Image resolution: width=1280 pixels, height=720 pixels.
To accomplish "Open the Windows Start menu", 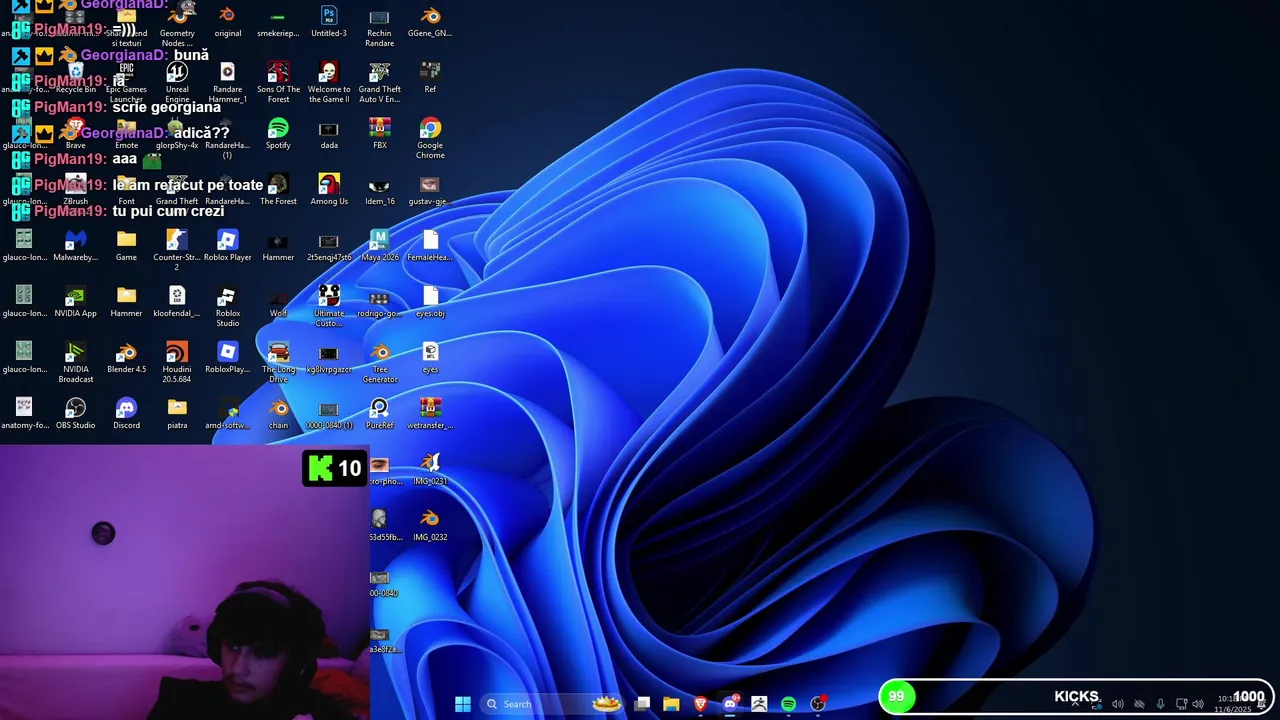I will pyautogui.click(x=463, y=704).
